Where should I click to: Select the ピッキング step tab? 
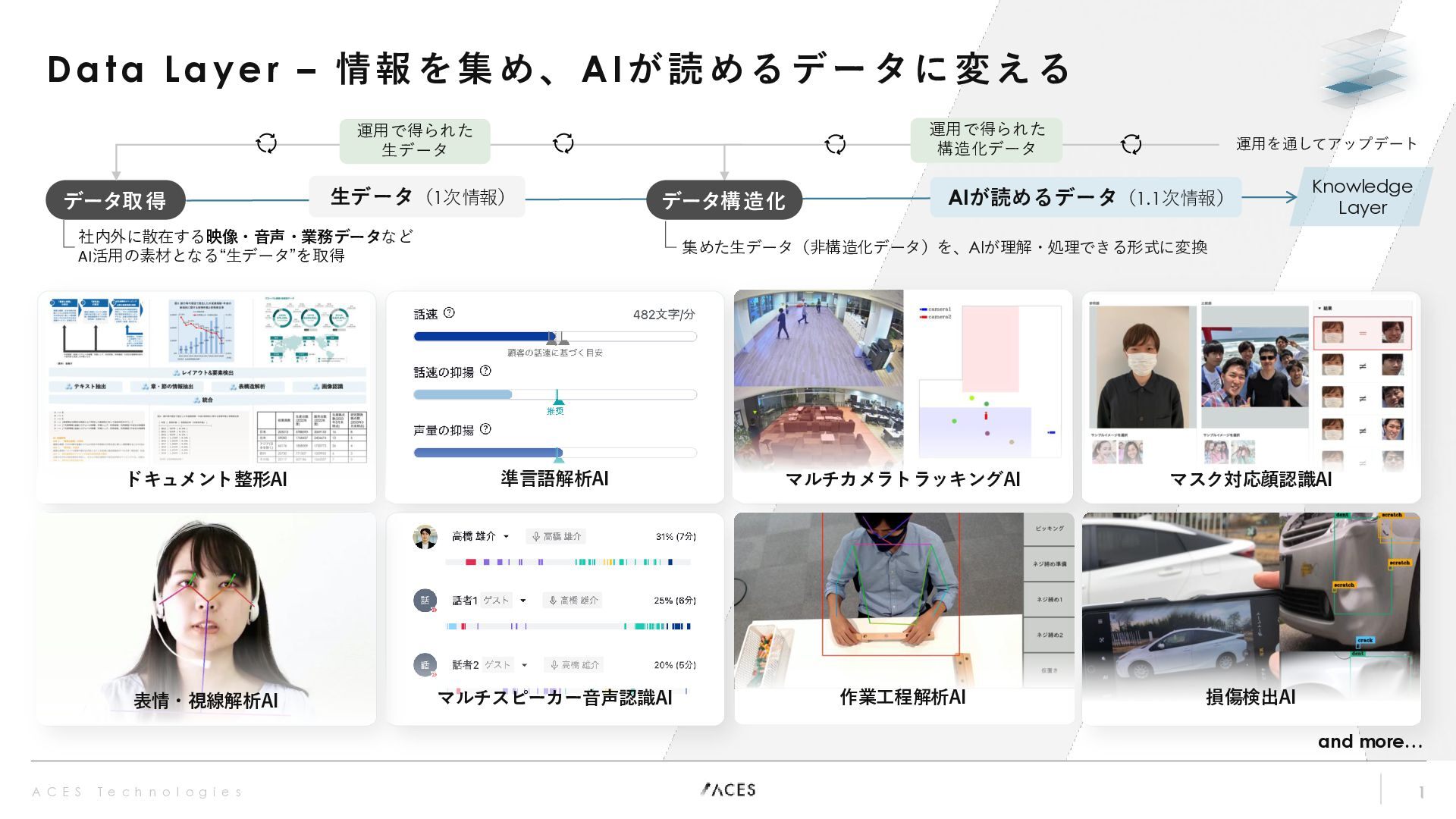pos(1049,529)
